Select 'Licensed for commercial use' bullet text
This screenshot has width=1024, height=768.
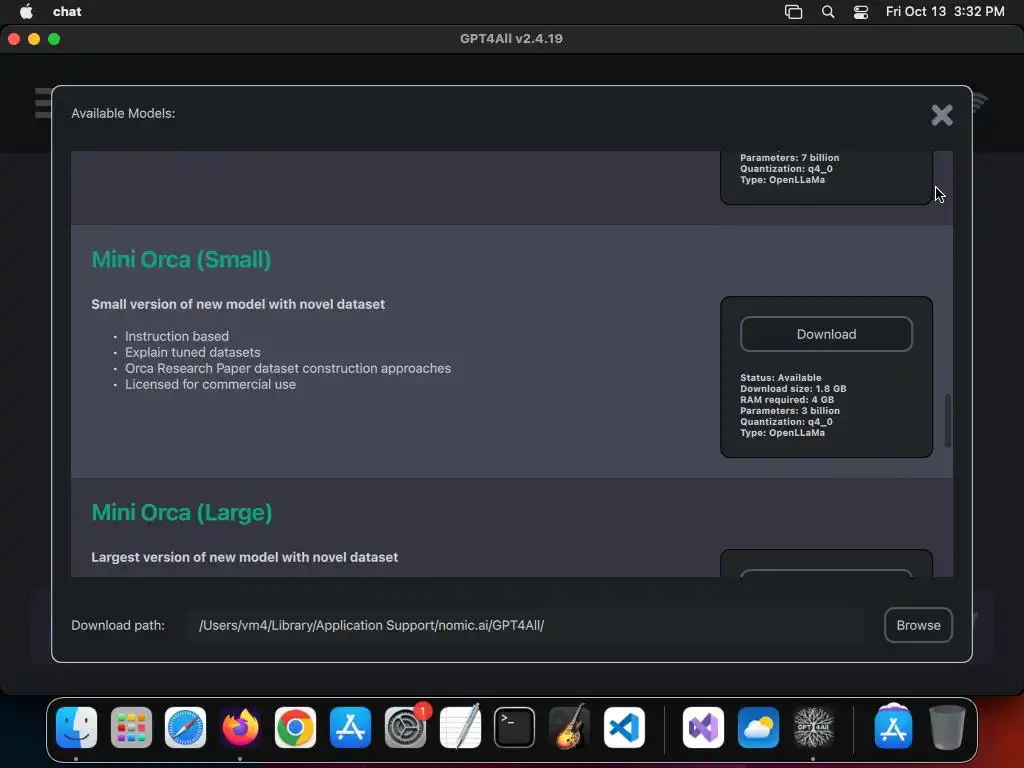click(210, 385)
